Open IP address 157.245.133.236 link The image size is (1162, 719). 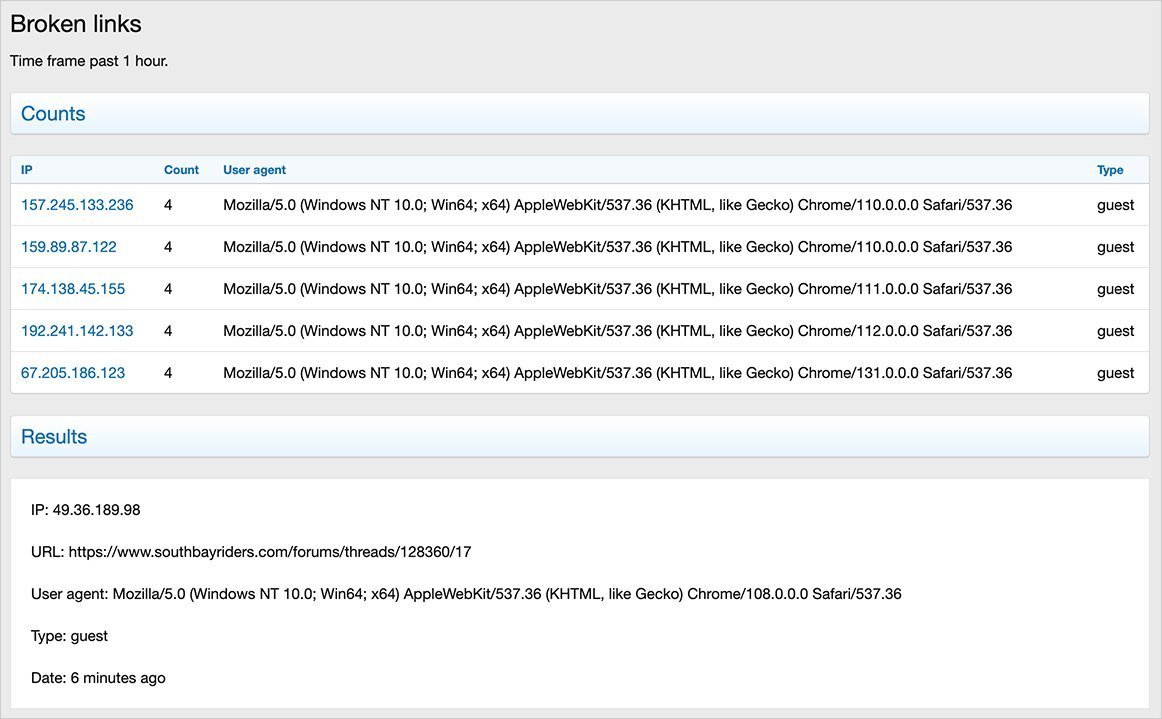(77, 205)
